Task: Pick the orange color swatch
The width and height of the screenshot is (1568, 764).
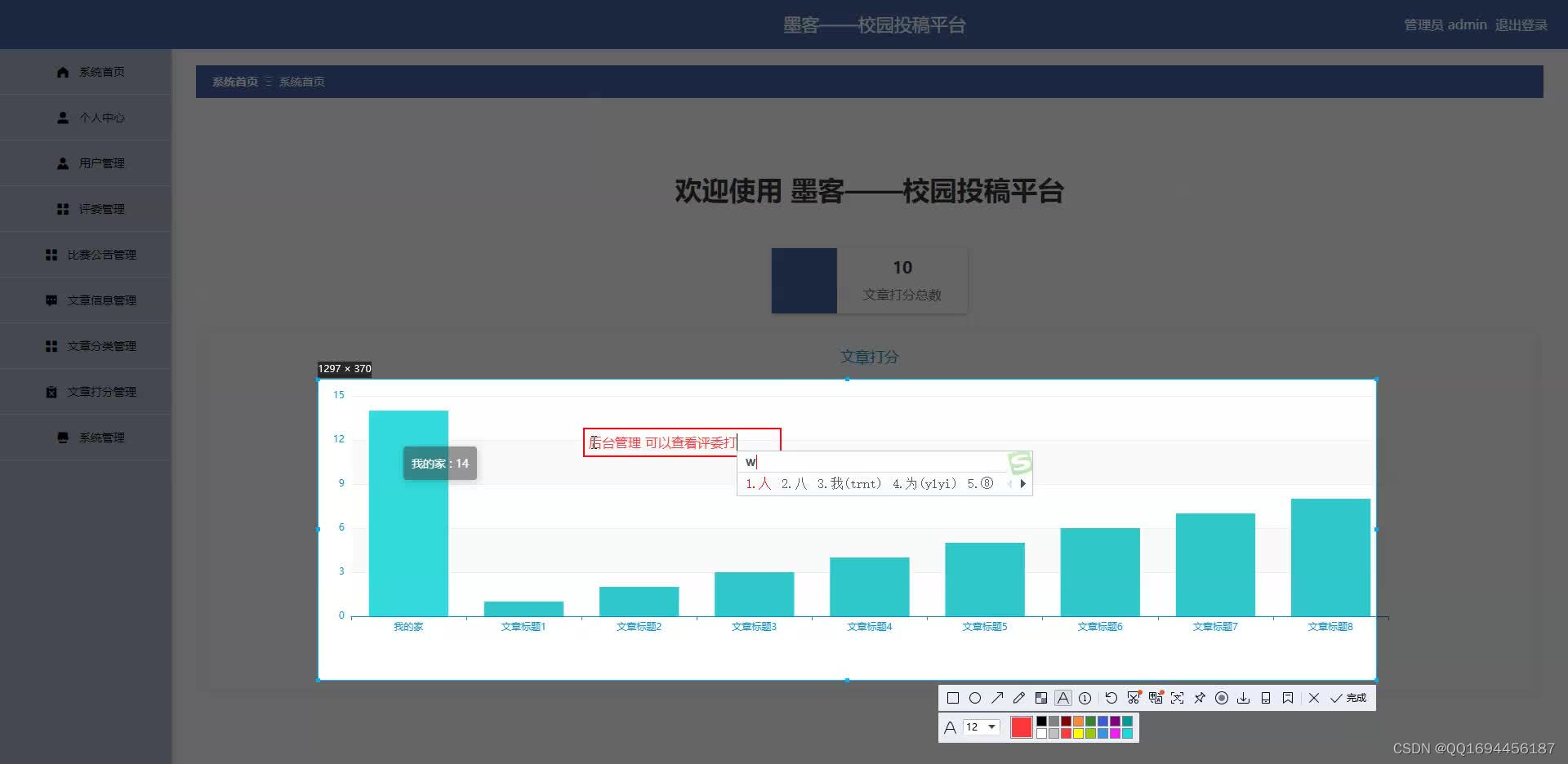Action: (x=1078, y=721)
